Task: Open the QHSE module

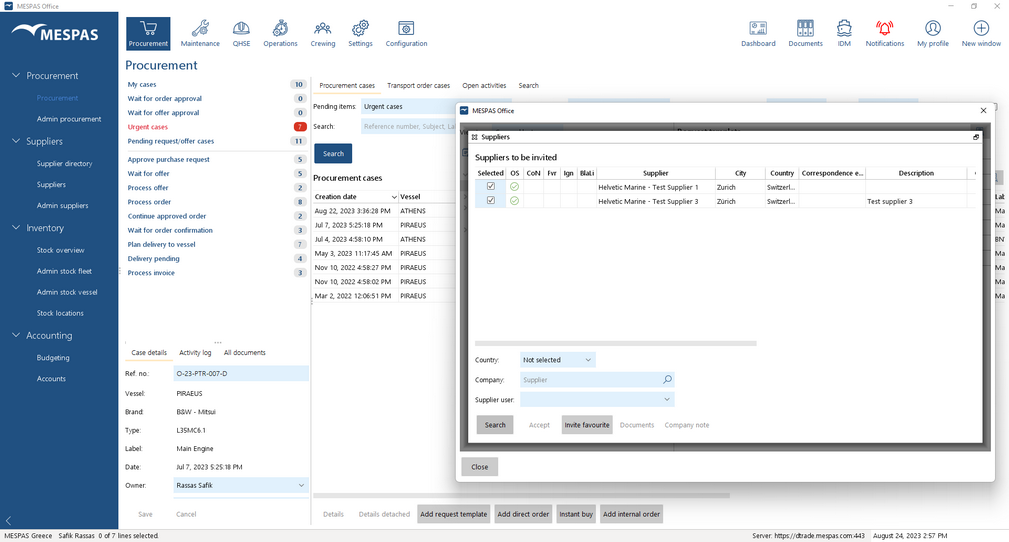Action: [241, 33]
